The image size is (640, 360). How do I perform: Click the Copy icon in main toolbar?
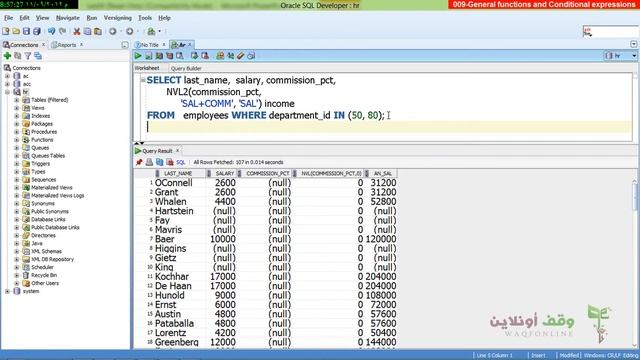87,31
